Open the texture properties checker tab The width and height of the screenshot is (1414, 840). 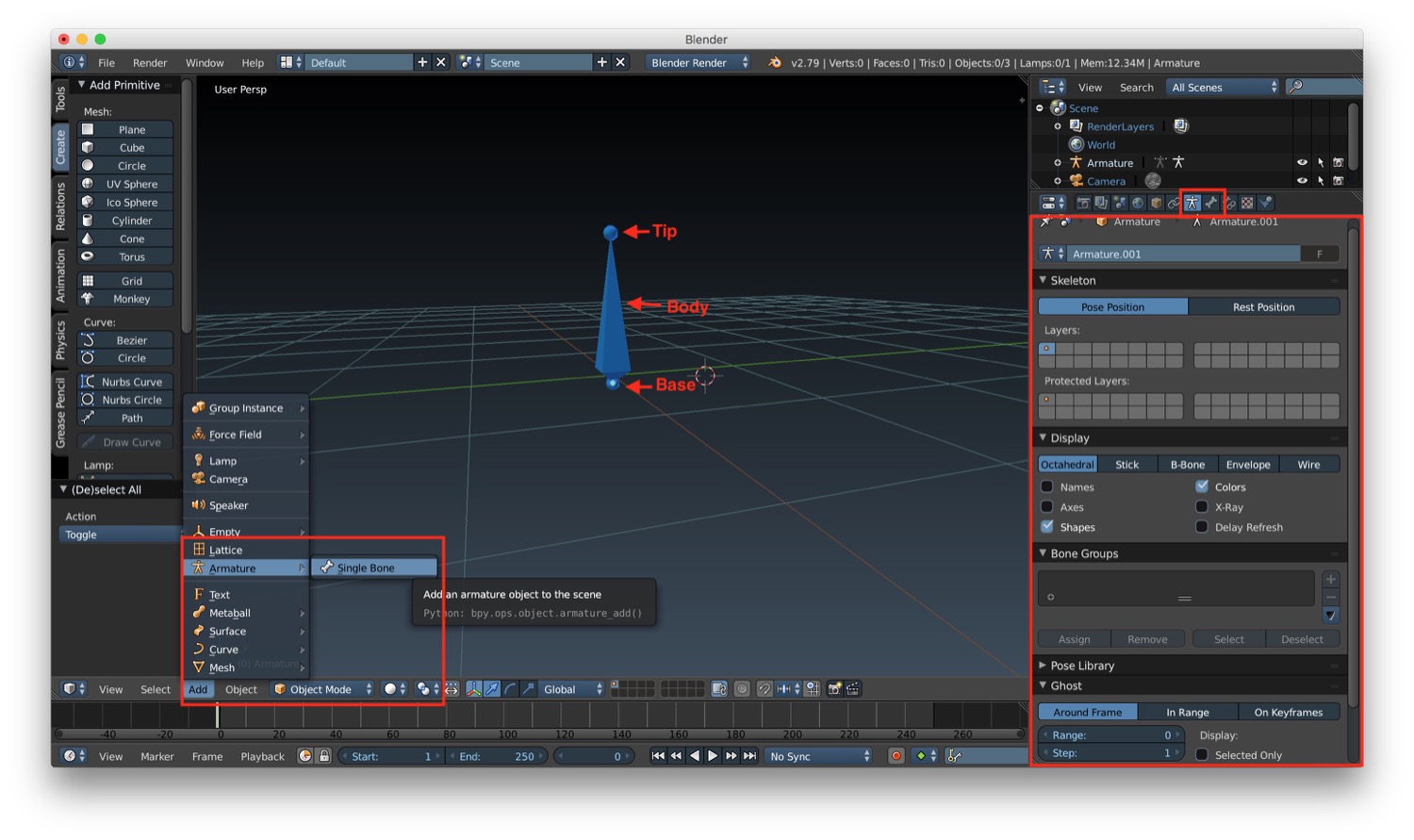click(1247, 203)
